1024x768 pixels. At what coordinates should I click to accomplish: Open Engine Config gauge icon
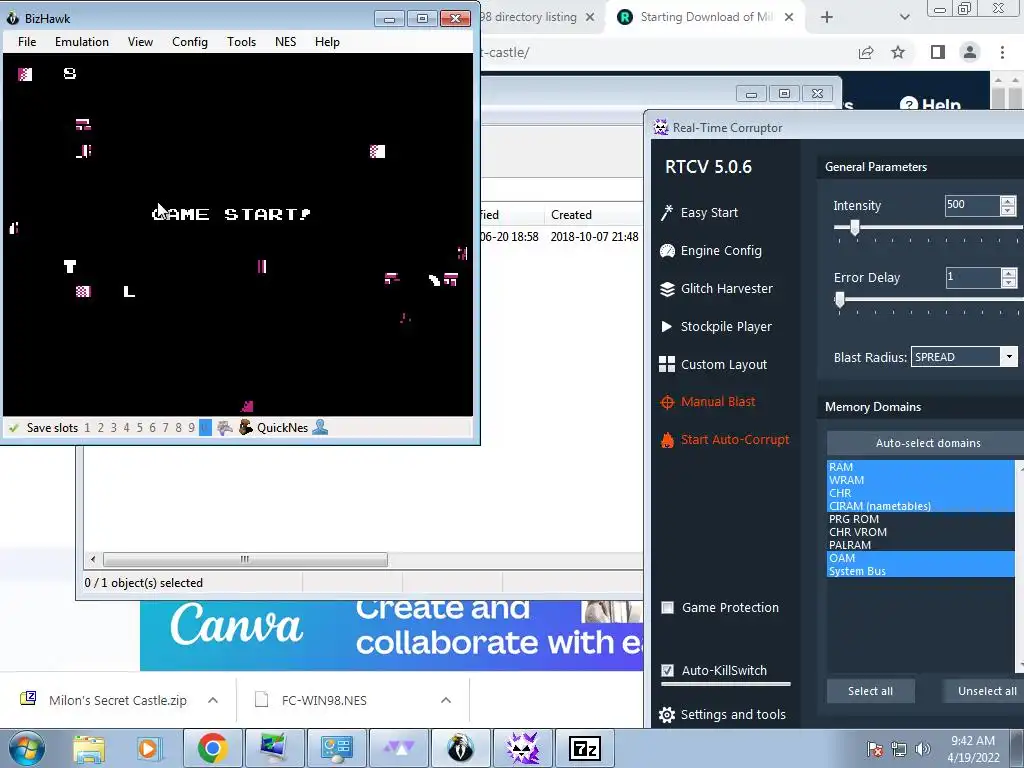(x=667, y=251)
